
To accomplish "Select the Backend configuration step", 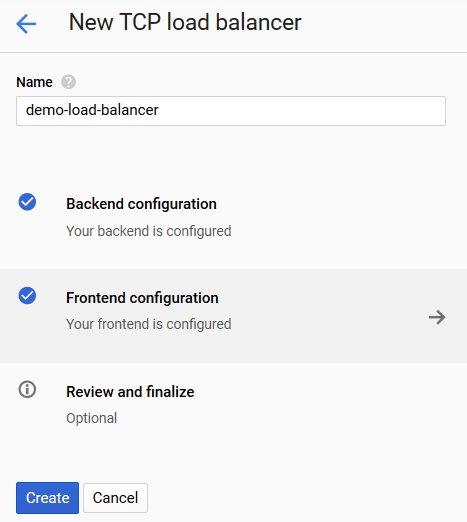I will (x=233, y=222).
